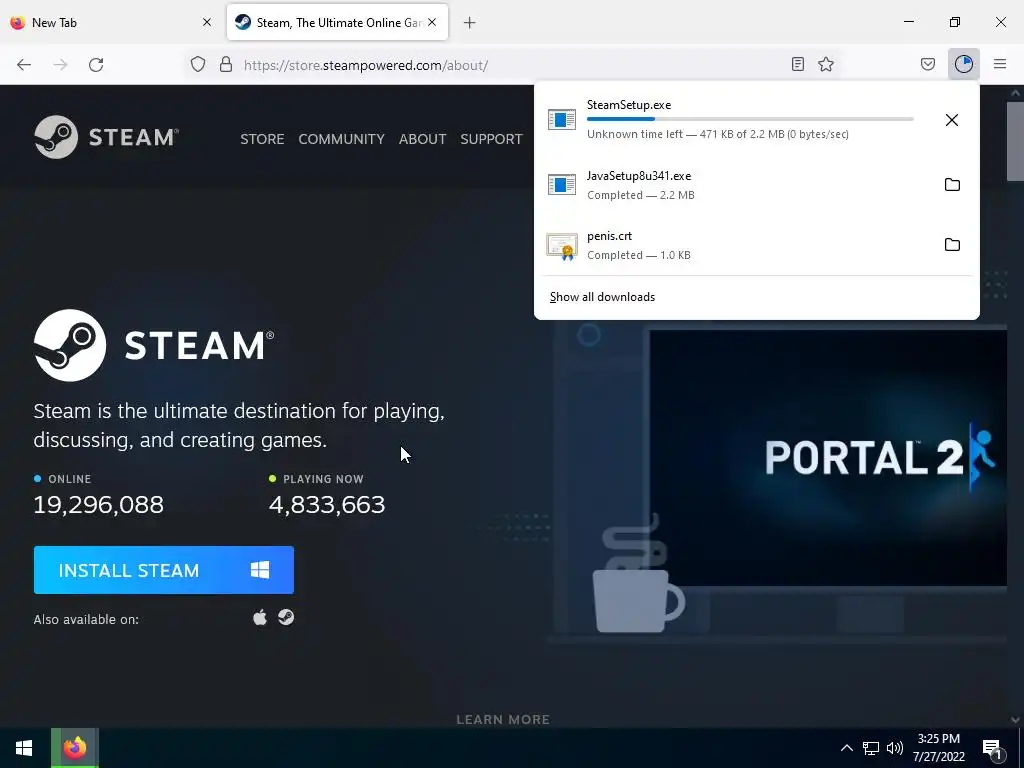
Task: Switch to the New Tab tab
Action: point(112,22)
